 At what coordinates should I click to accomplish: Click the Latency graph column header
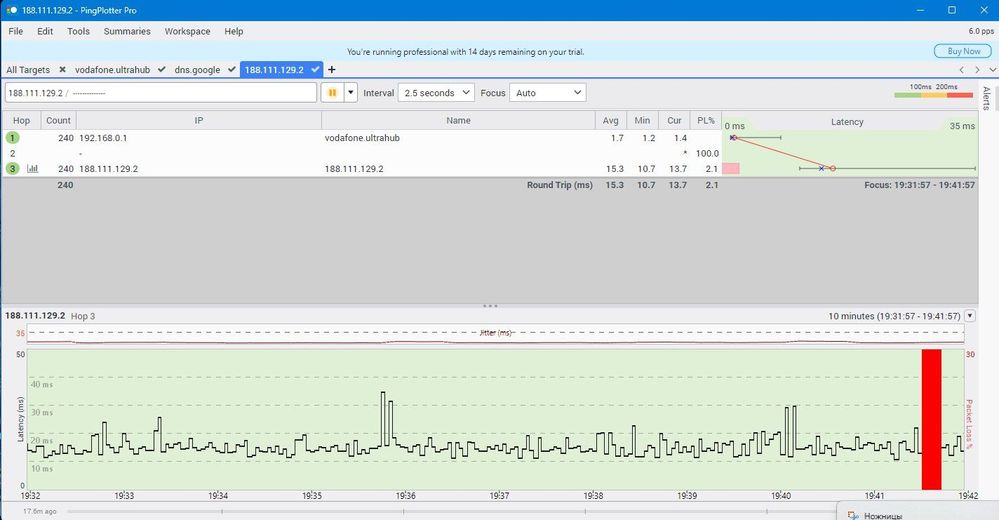tap(847, 122)
